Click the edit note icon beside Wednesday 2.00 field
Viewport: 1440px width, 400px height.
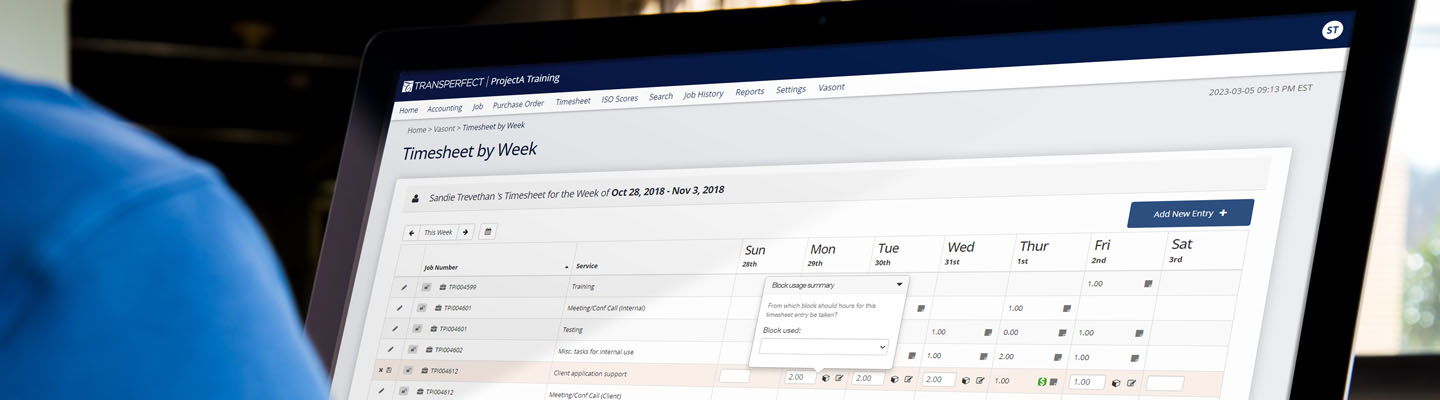pos(980,380)
